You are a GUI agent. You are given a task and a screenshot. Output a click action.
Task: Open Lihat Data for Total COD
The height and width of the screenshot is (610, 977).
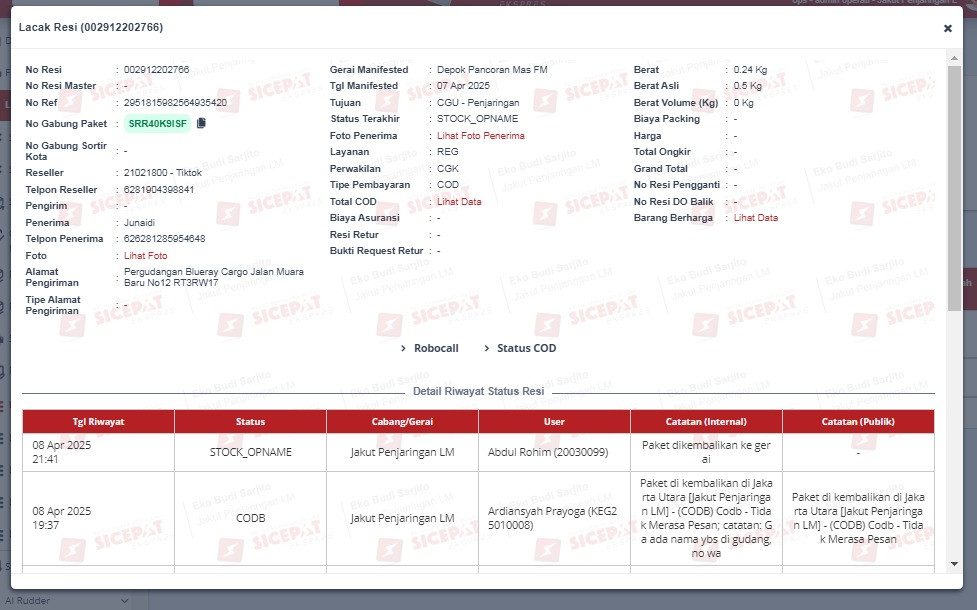(459, 201)
